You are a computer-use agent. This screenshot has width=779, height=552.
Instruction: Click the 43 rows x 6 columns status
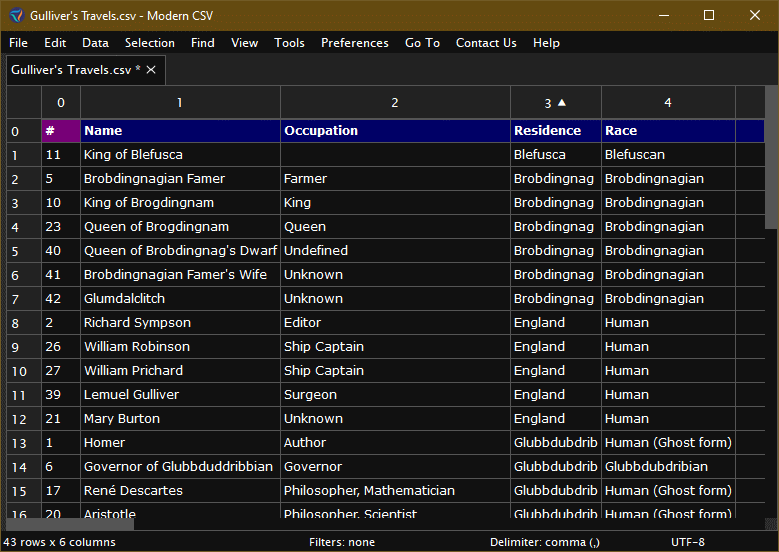click(60, 542)
